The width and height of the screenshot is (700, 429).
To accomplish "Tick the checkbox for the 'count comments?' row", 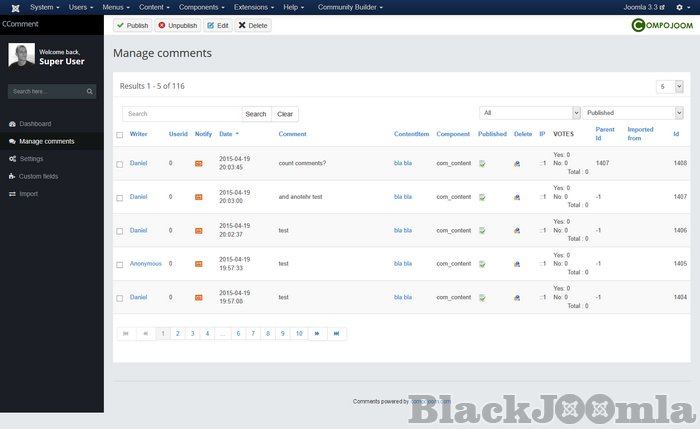I will (120, 164).
